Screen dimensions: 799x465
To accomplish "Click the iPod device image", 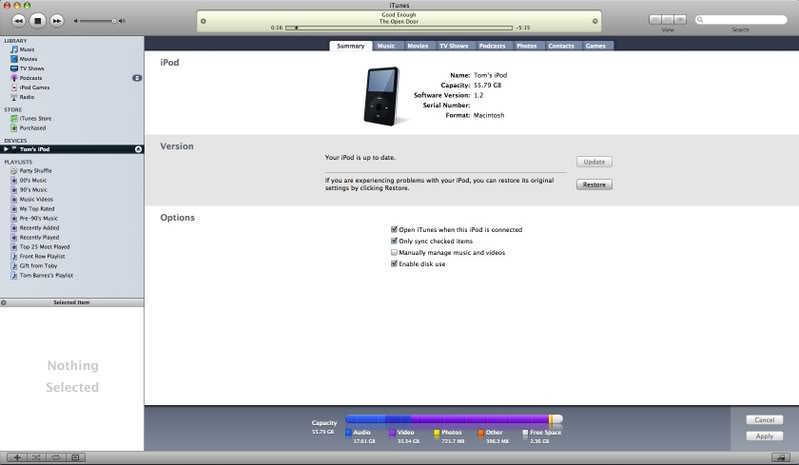I will (x=382, y=96).
